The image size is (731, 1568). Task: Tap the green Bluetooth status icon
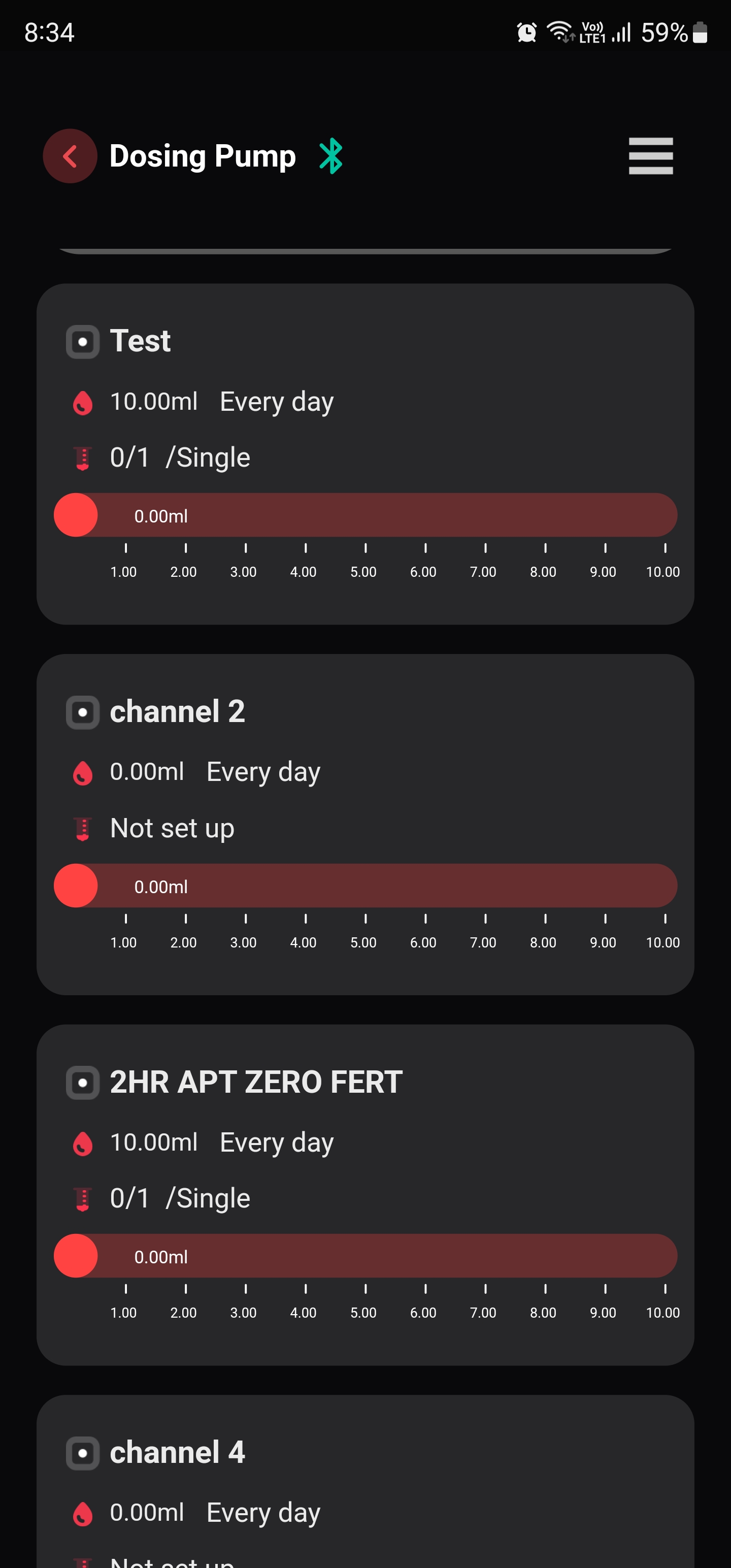331,156
